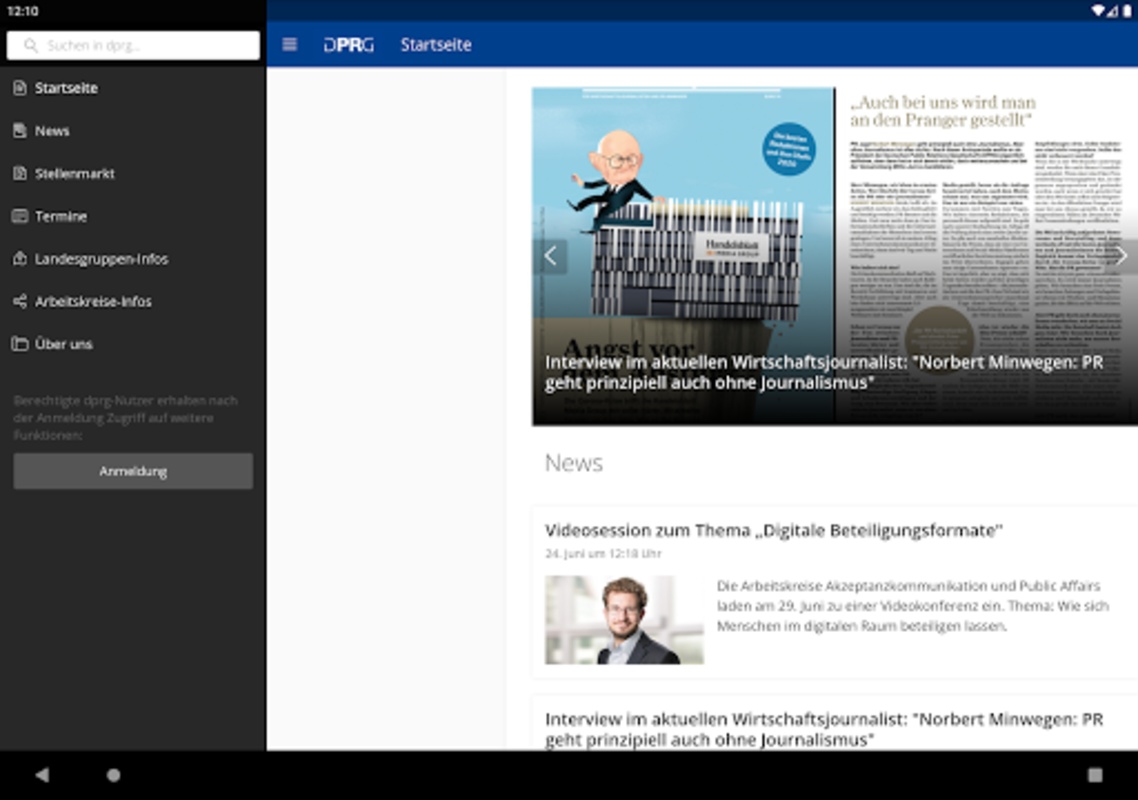Open the hamburger menu icon
The height and width of the screenshot is (800, 1138).
pyautogui.click(x=290, y=44)
